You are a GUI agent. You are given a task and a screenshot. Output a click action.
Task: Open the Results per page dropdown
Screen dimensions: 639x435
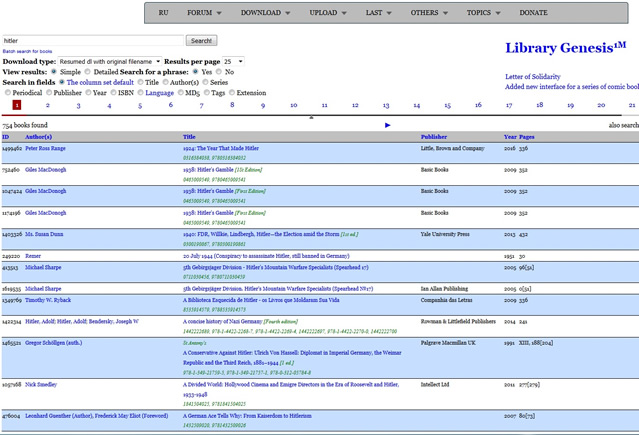click(233, 62)
